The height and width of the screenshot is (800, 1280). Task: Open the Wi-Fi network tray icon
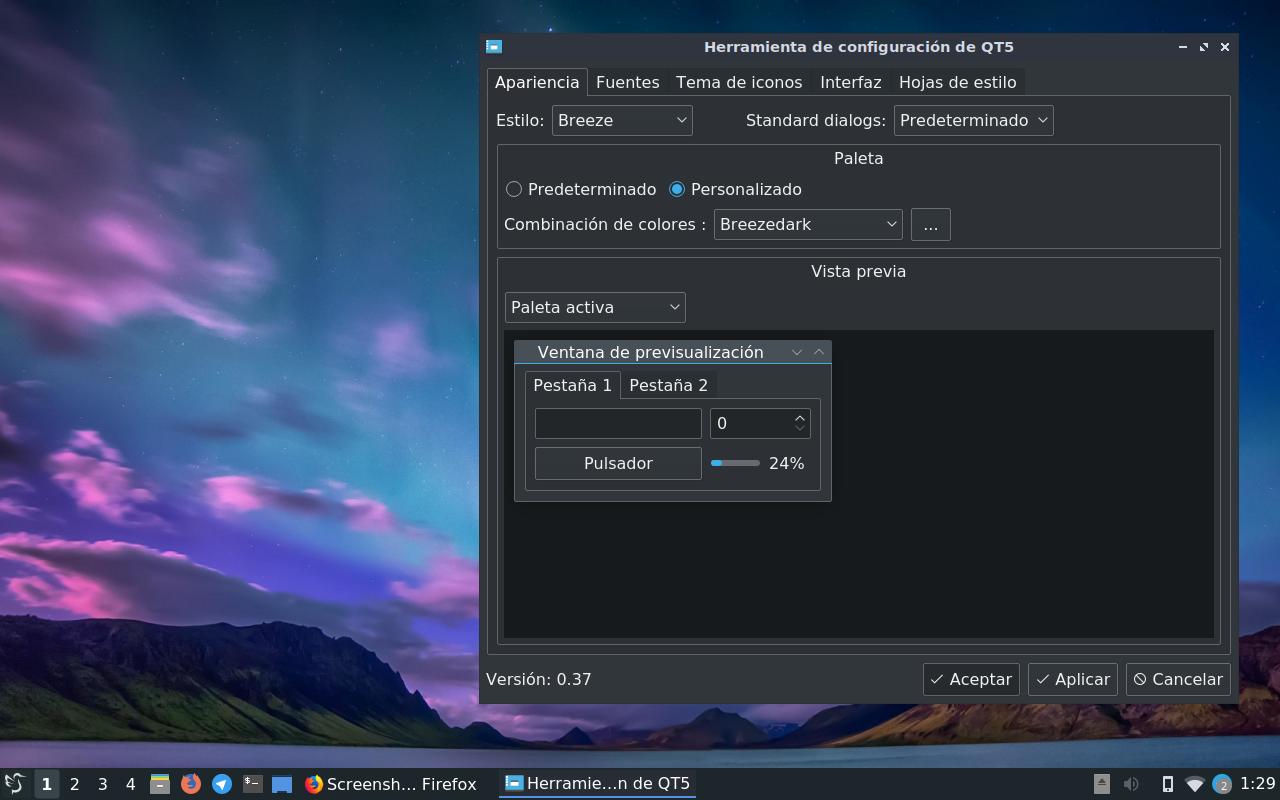[x=1194, y=784]
